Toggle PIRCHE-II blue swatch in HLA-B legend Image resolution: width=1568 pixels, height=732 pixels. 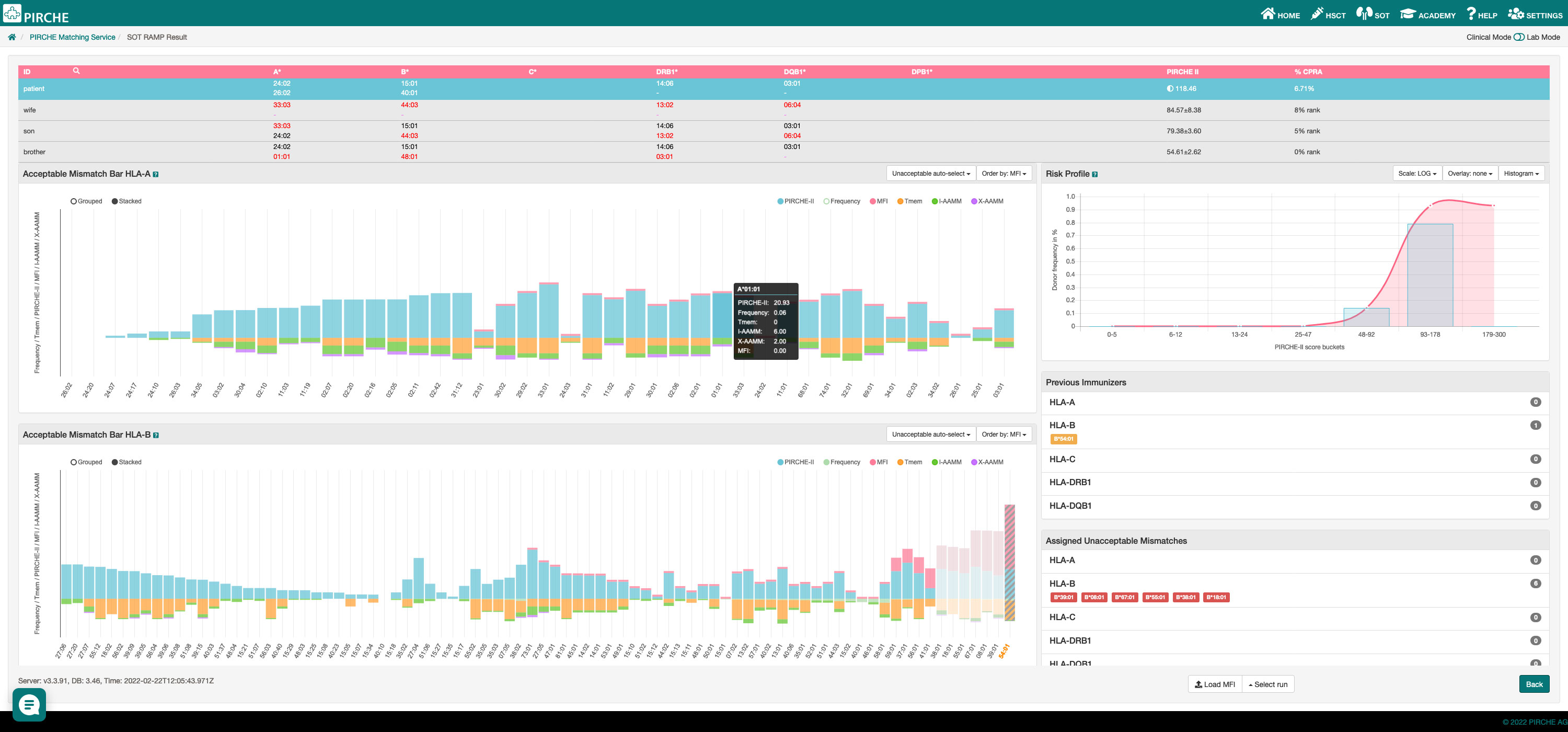(x=780, y=462)
